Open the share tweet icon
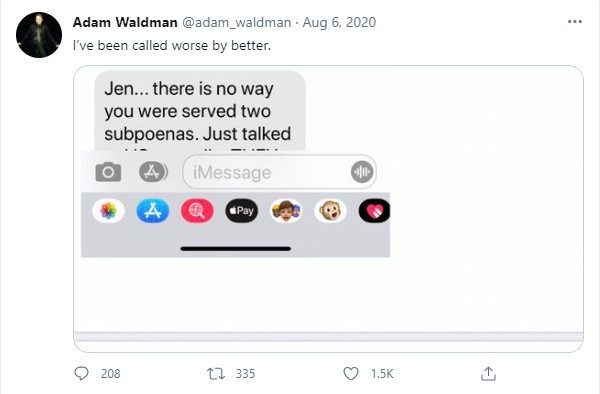600x394 pixels. click(x=488, y=374)
